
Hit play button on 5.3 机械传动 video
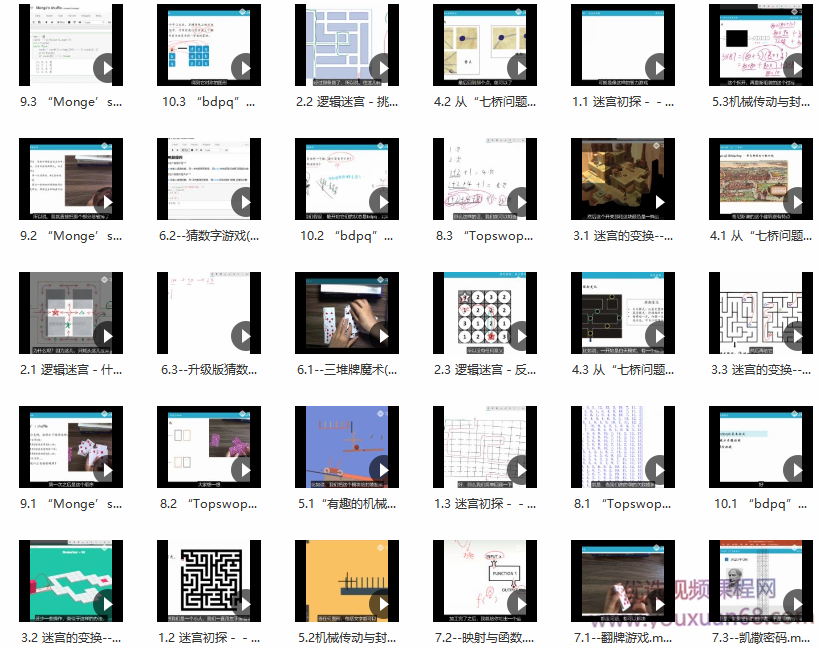pos(797,68)
